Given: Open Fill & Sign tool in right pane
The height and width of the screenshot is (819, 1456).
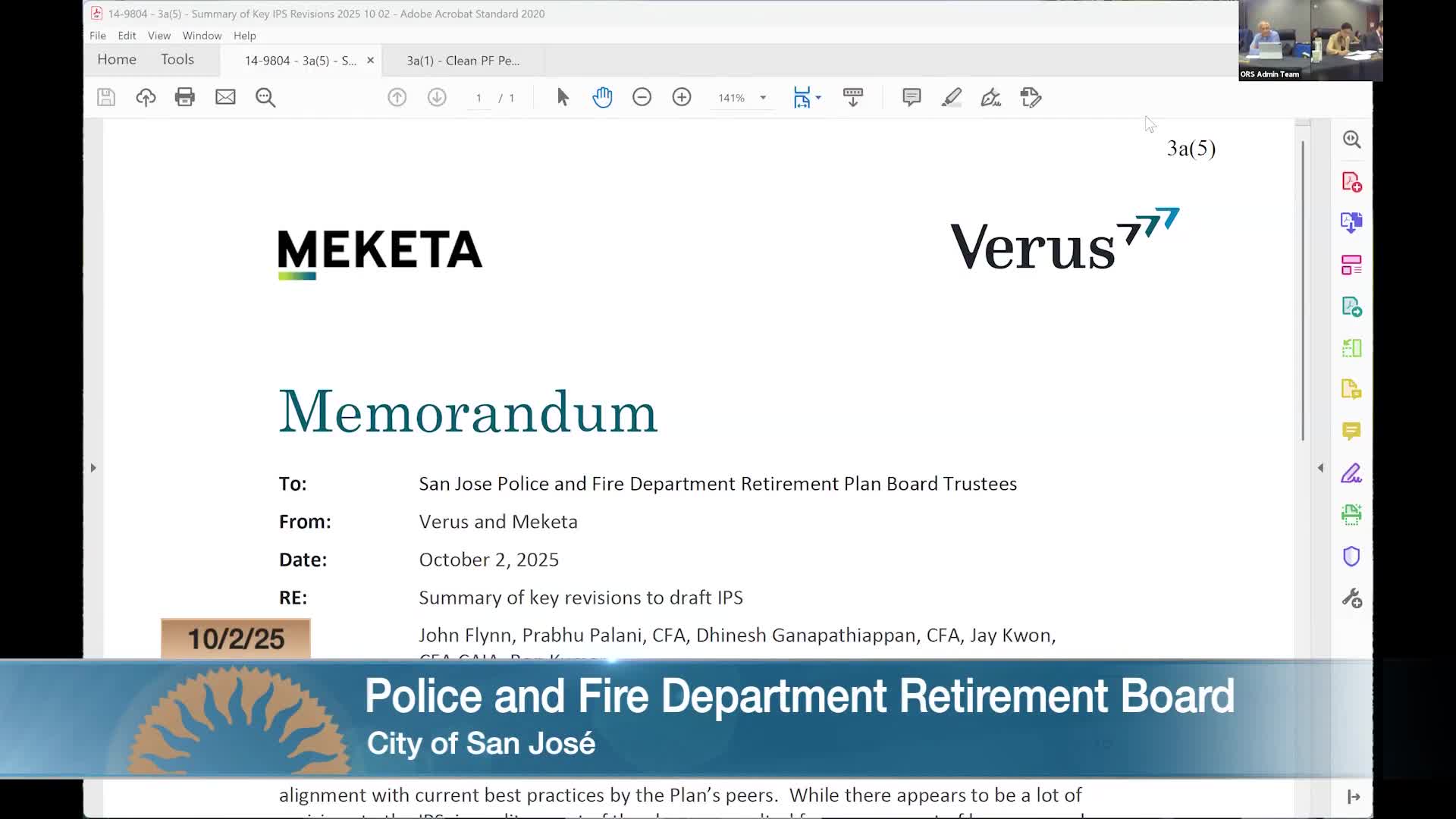Looking at the screenshot, I should (x=1351, y=474).
